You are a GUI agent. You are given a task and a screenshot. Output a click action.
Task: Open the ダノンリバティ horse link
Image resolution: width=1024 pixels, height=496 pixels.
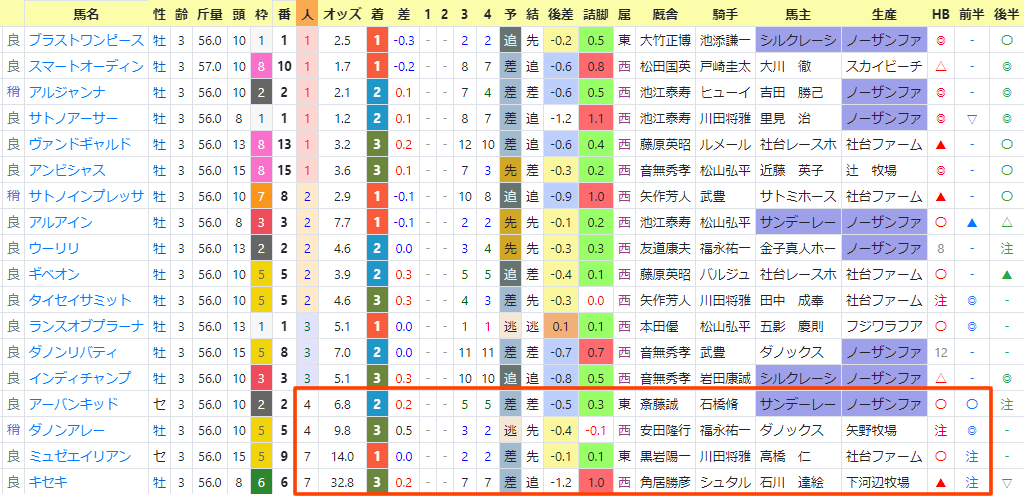[73, 352]
